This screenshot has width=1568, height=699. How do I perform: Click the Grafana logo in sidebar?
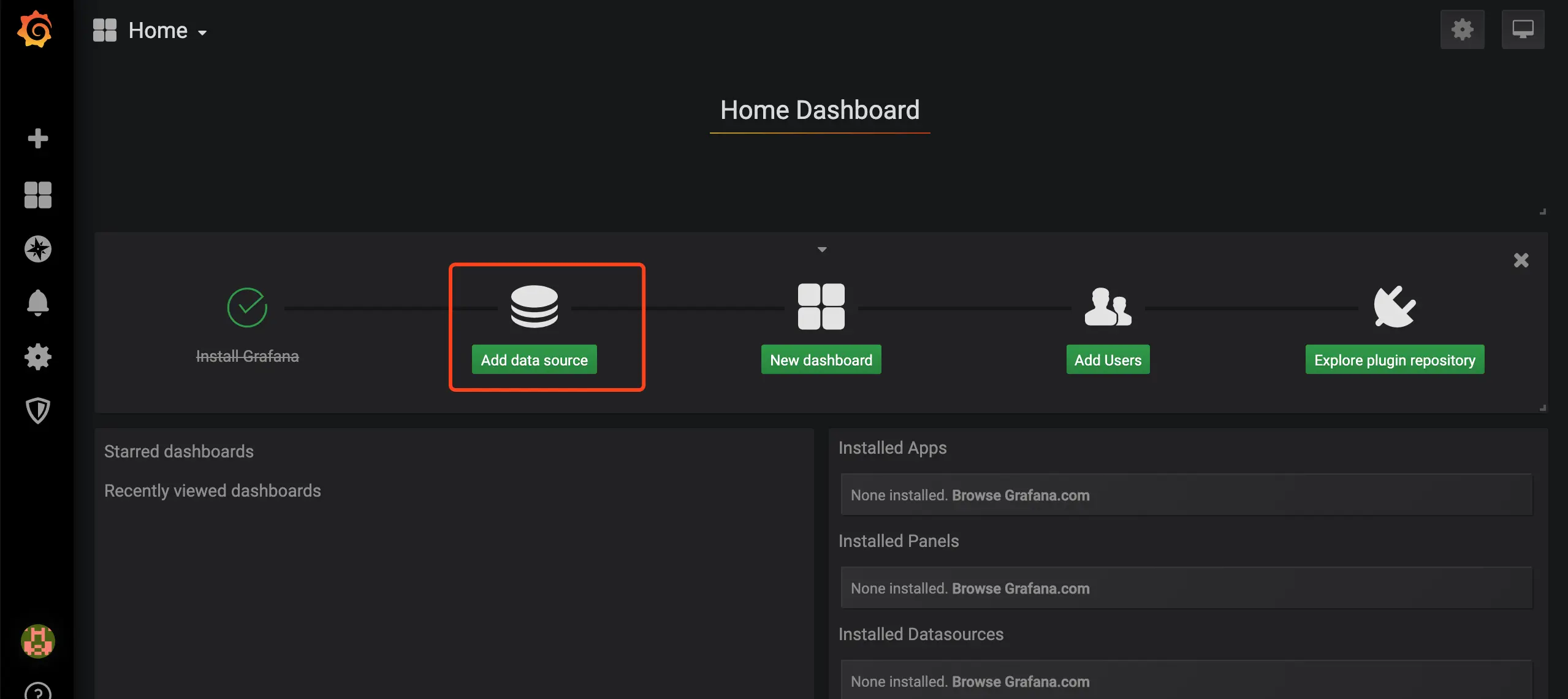35,29
